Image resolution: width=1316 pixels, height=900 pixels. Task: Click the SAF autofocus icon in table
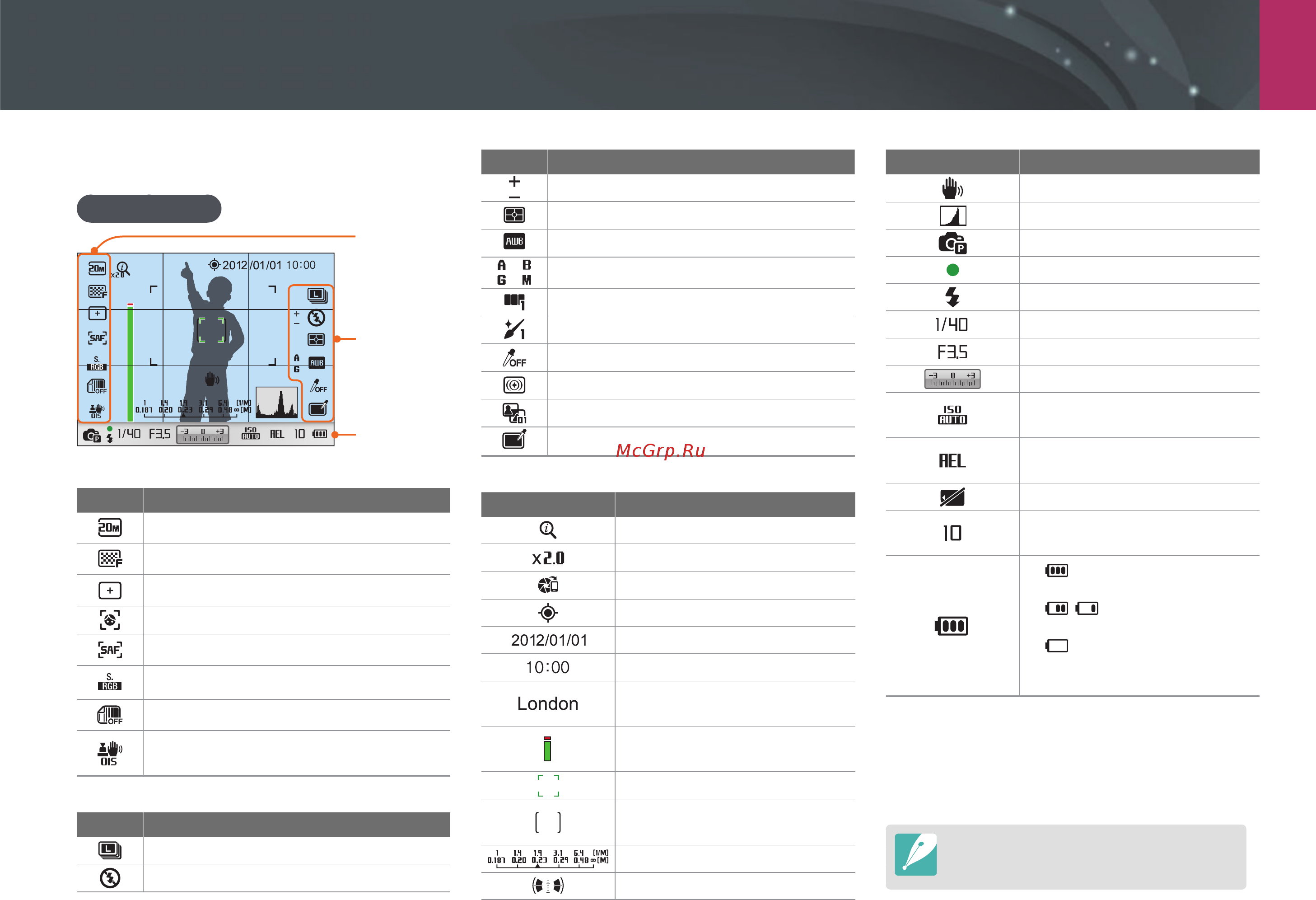110,649
